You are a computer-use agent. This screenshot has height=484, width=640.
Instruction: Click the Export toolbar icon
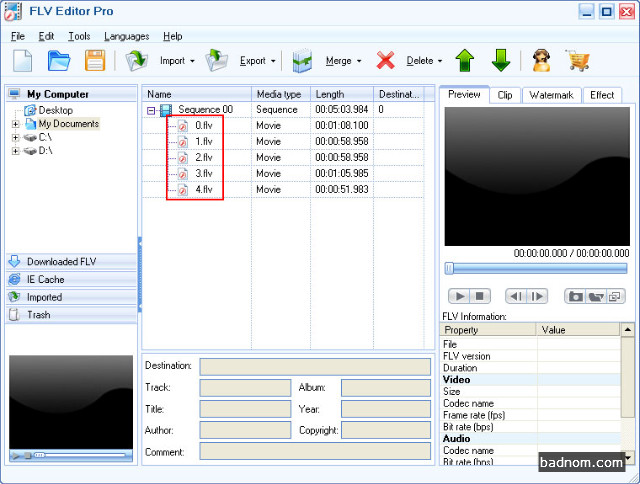(x=216, y=61)
